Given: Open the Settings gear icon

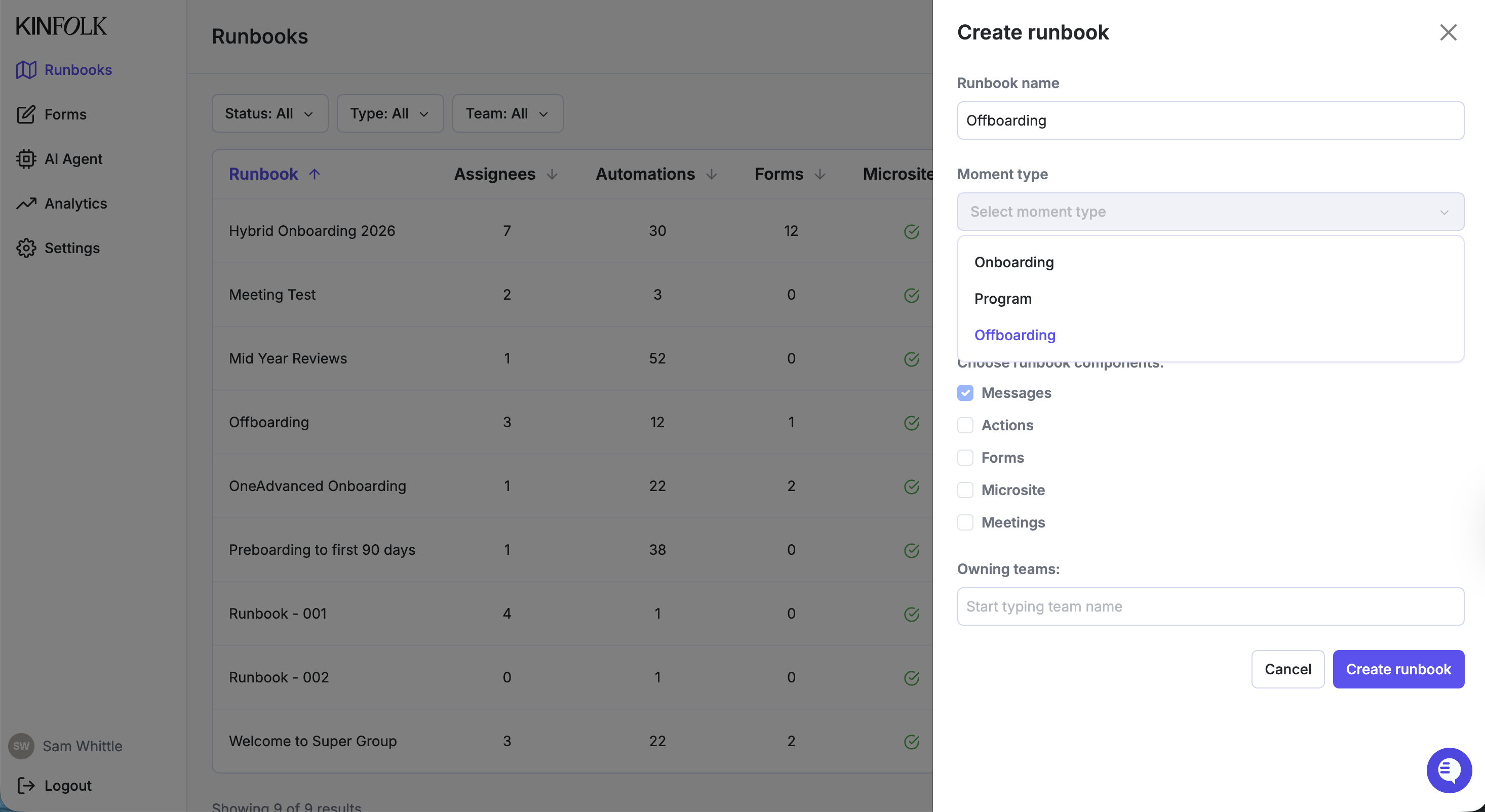Looking at the screenshot, I should tap(26, 249).
